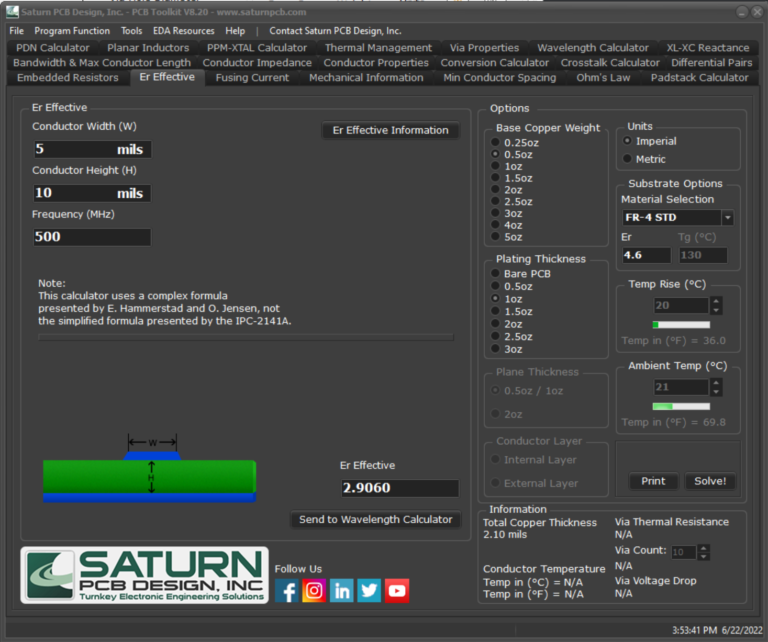Click the microstrip cross-section diagram
Viewport: 768px width, 642px height.
point(149,469)
